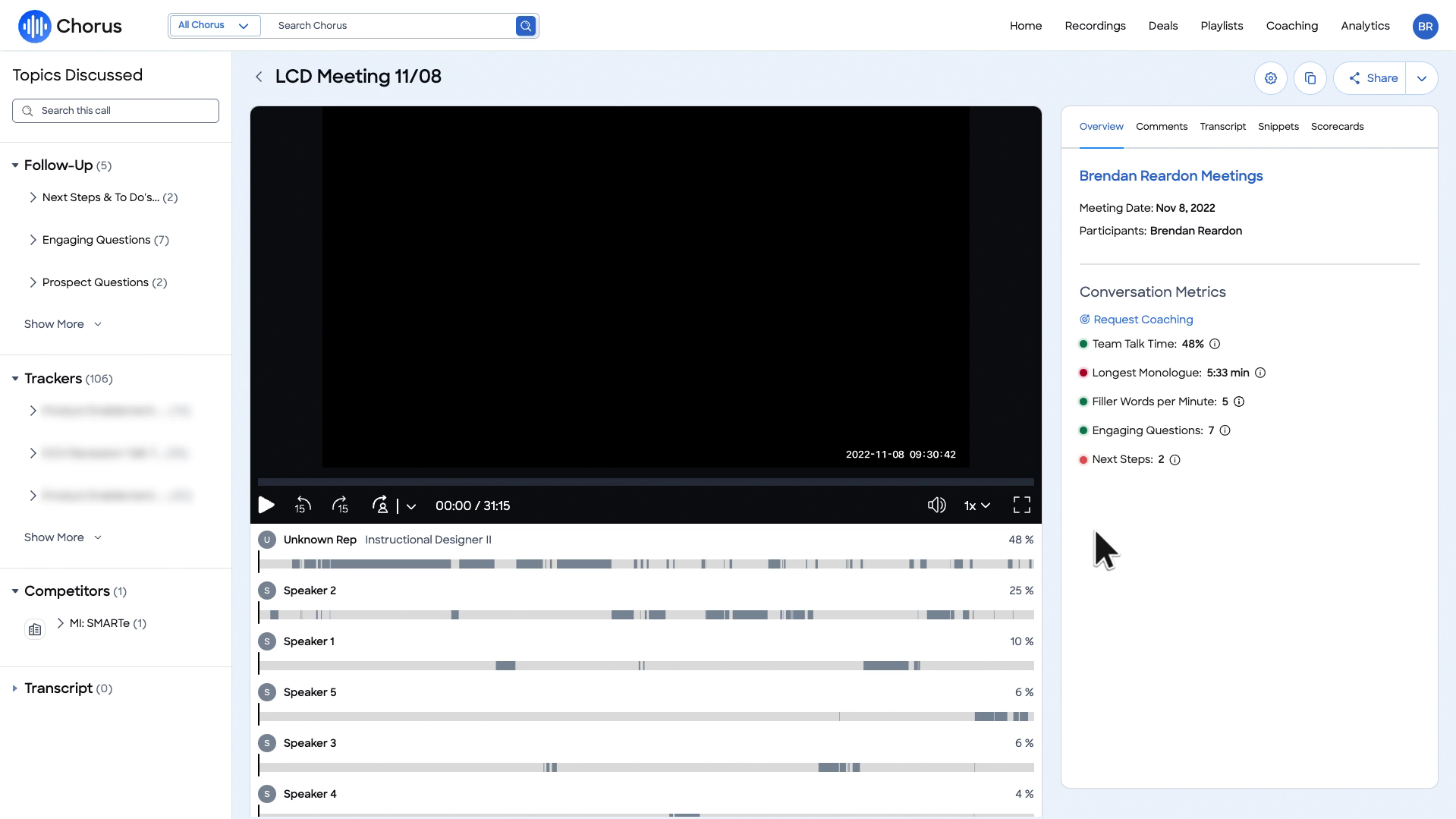
Task: Click info icon beside Filler Words per Minute
Action: click(1239, 402)
